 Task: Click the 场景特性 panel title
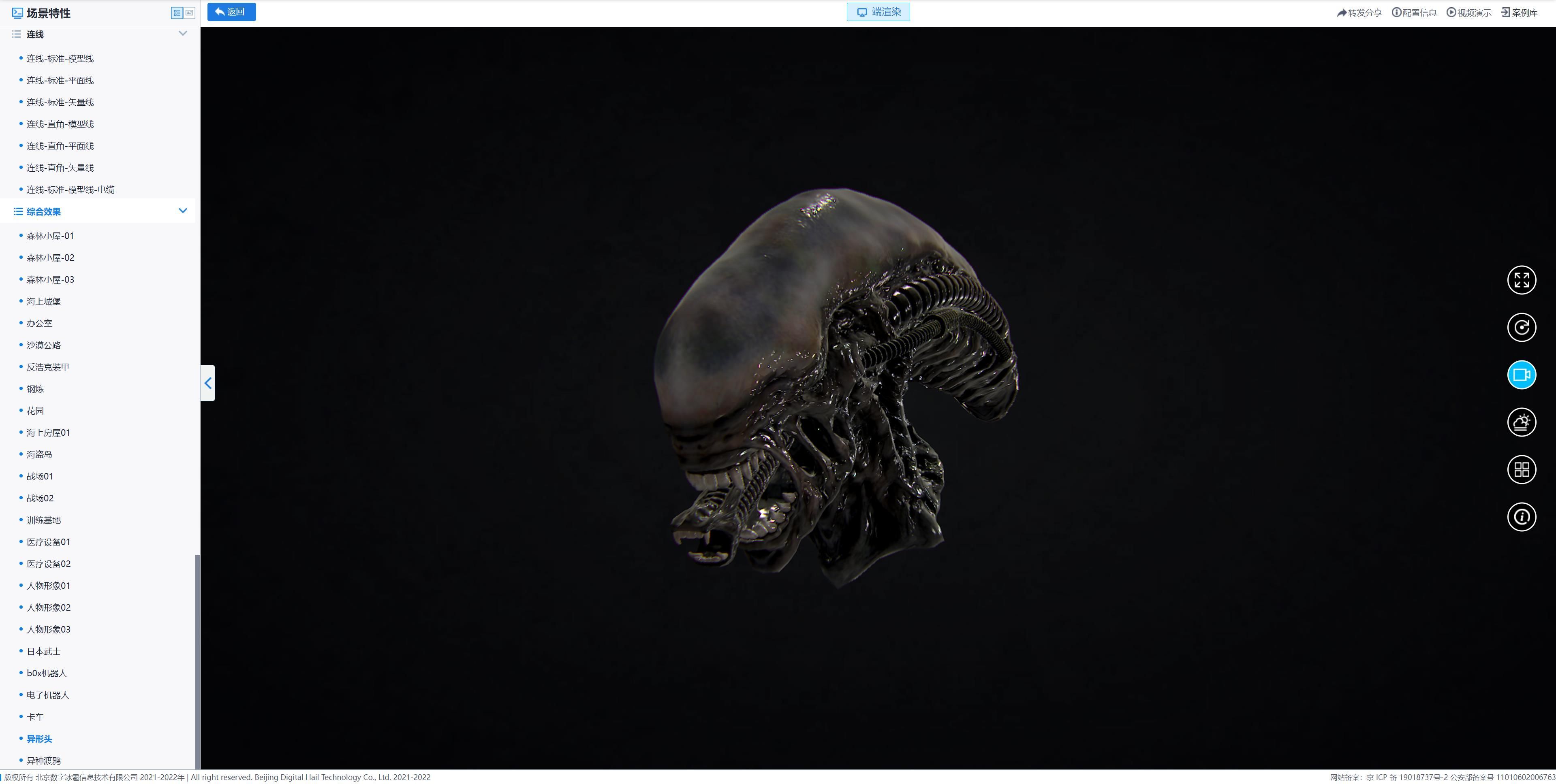[x=48, y=13]
